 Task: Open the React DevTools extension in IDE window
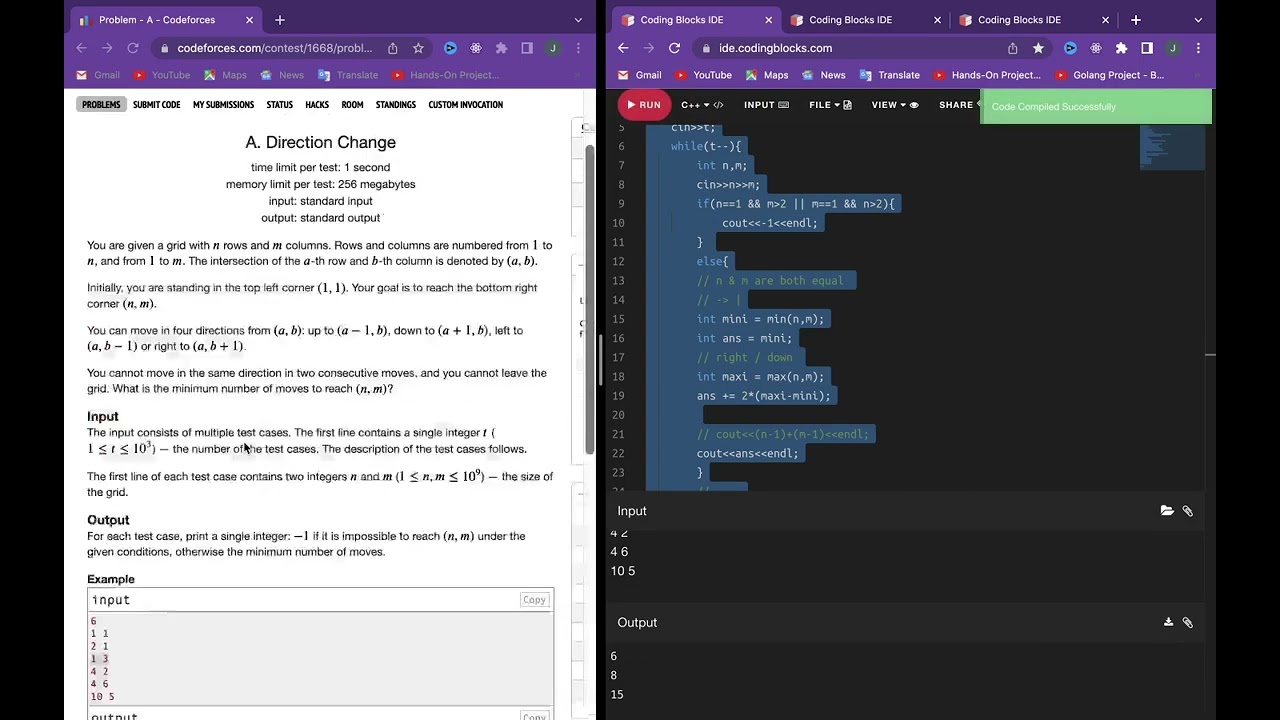(x=1096, y=48)
